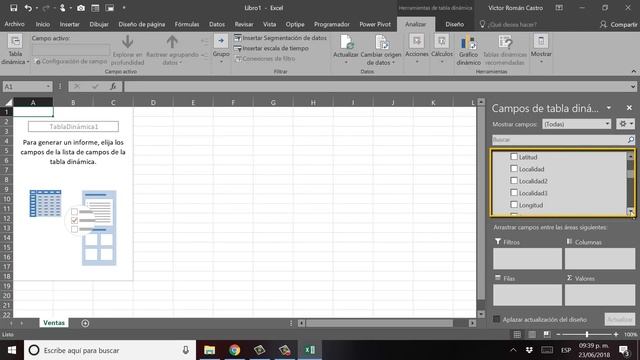Open the pivot fields pane options arrow

(x=609, y=108)
